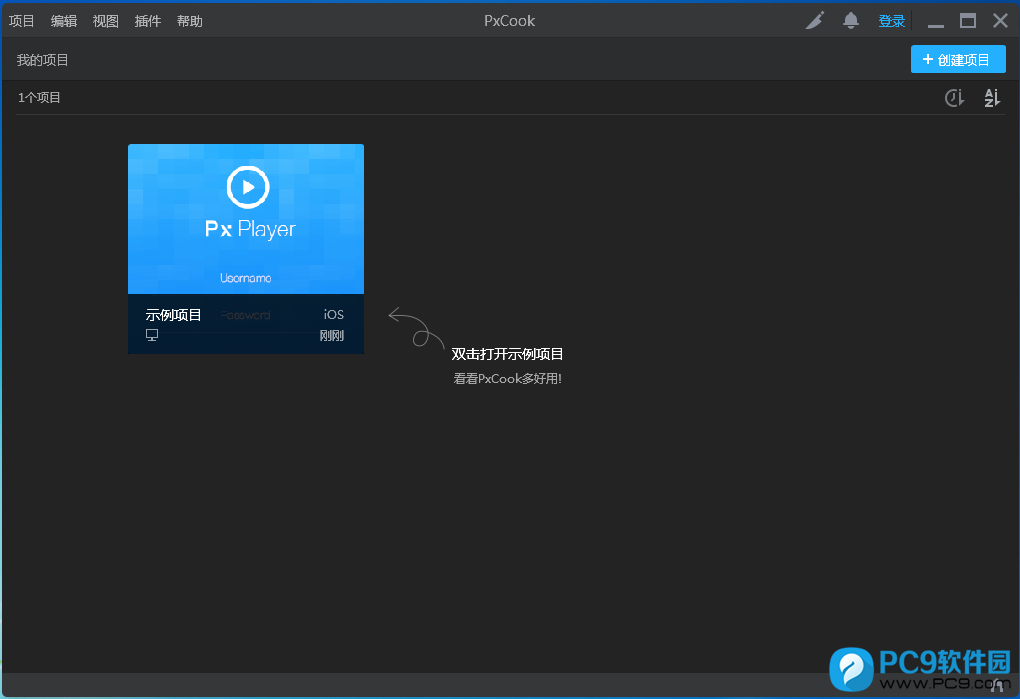Click the 刚刚 timestamp on project card
The height and width of the screenshot is (699, 1020).
point(332,336)
